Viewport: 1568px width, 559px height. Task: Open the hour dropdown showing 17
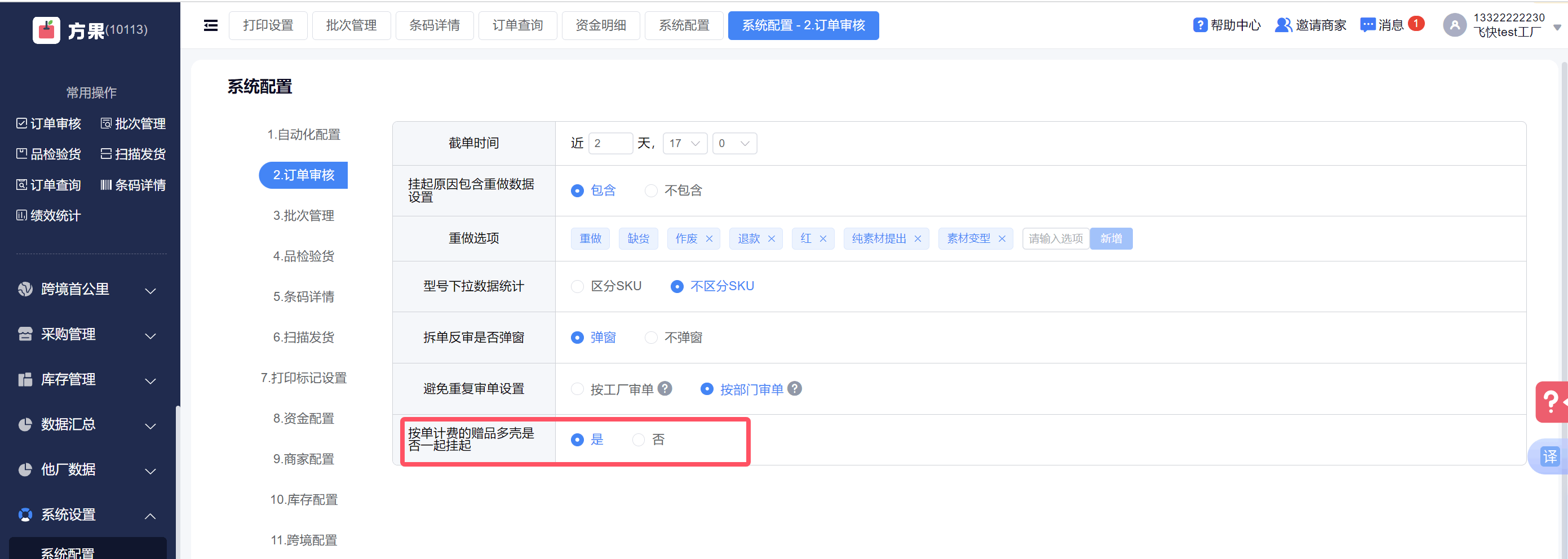point(684,144)
